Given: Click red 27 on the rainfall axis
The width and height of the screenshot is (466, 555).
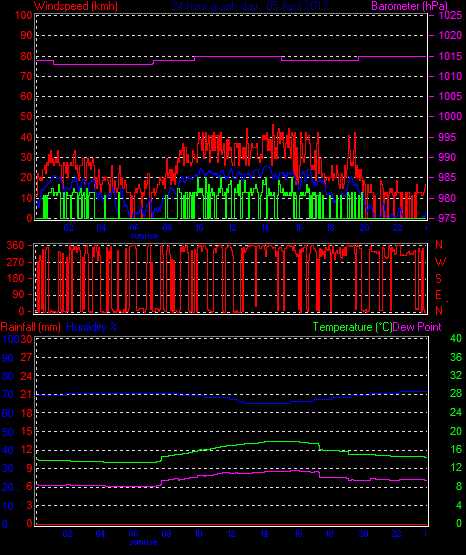Looking at the screenshot, I should click(26, 357).
